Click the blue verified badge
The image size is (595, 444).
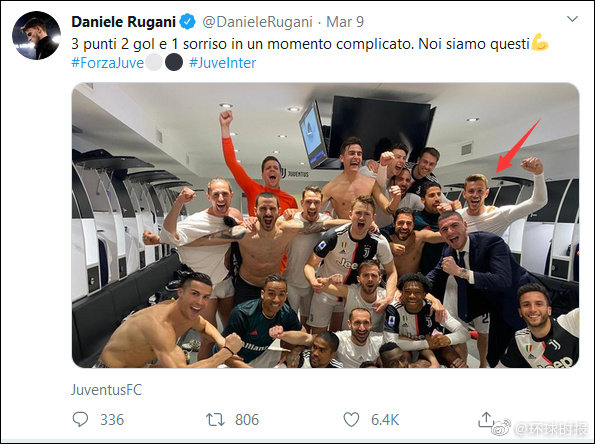click(187, 22)
